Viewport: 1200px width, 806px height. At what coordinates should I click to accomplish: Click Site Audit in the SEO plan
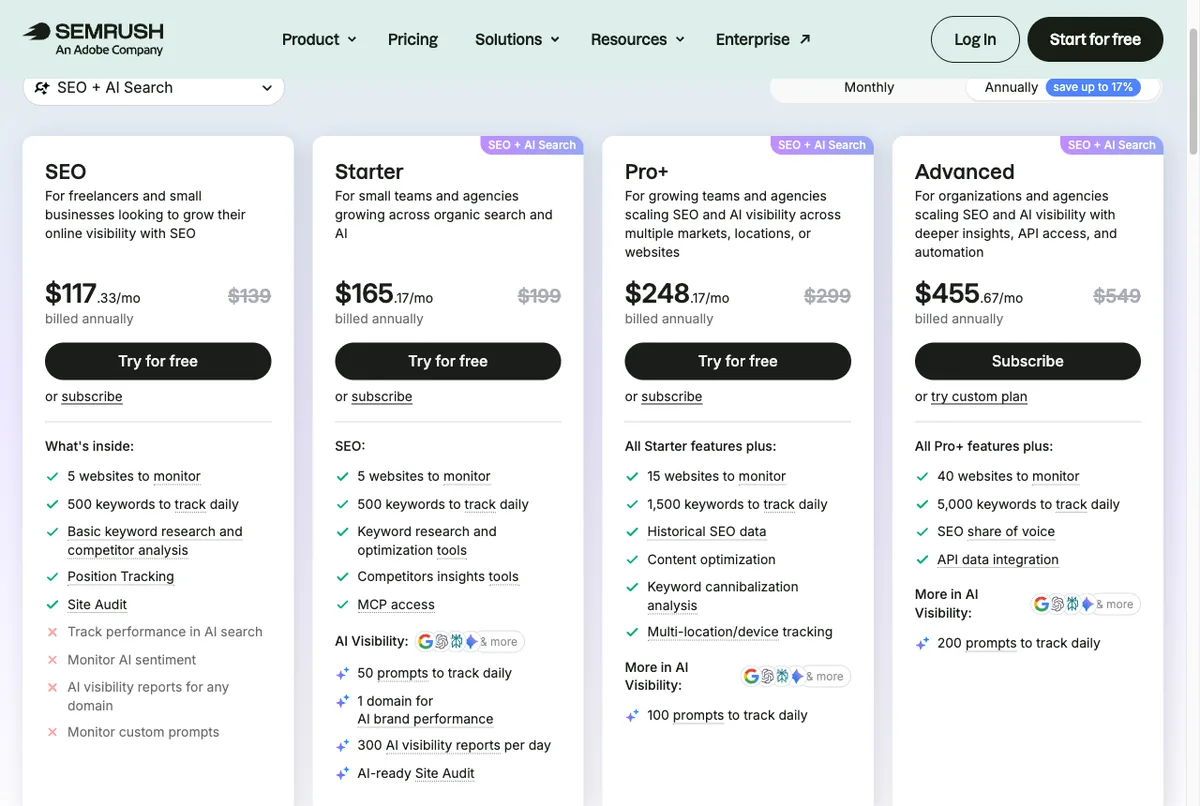click(97, 605)
